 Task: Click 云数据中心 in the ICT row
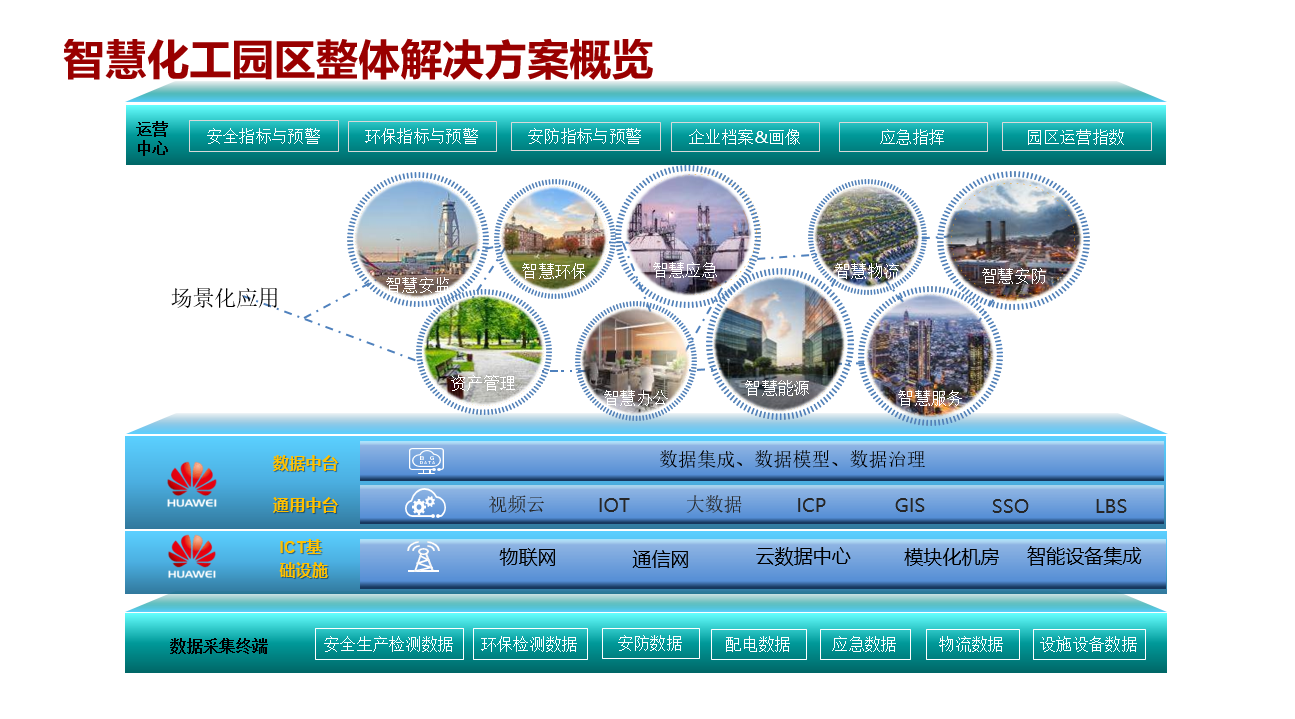coord(803,557)
